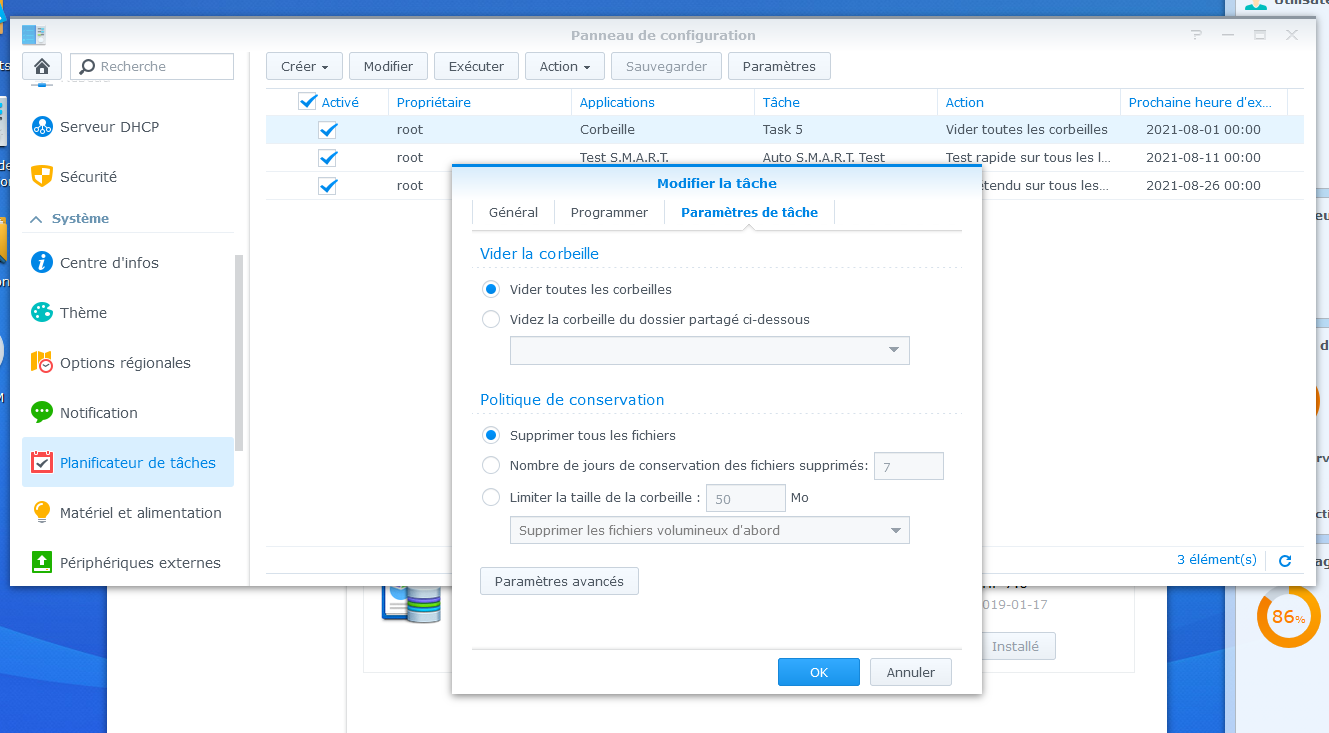Screen dimensions: 1329x733
Task: Select 'Limiter la taille de la corbeille' radio
Action: coord(491,497)
